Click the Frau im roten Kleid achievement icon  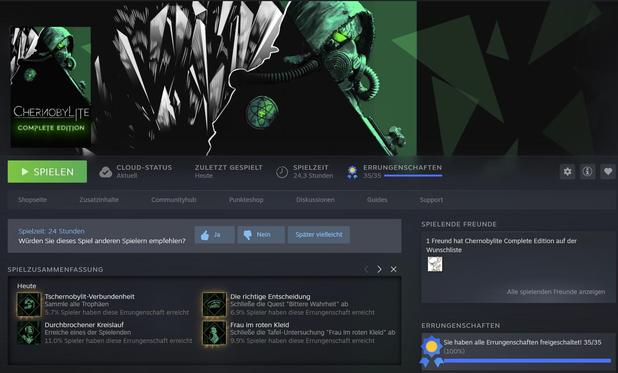(214, 333)
